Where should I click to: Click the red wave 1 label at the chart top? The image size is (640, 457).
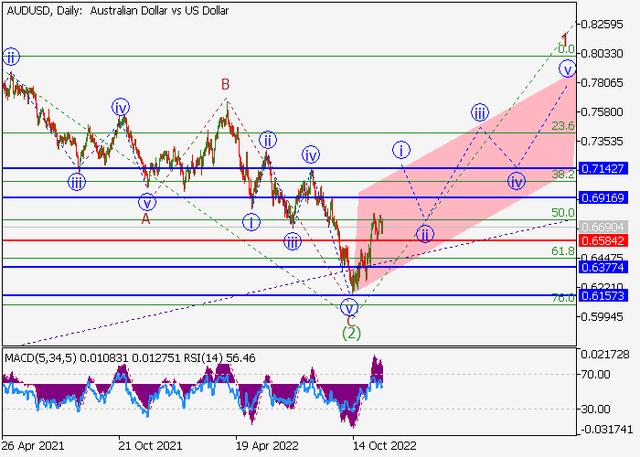[x=565, y=39]
